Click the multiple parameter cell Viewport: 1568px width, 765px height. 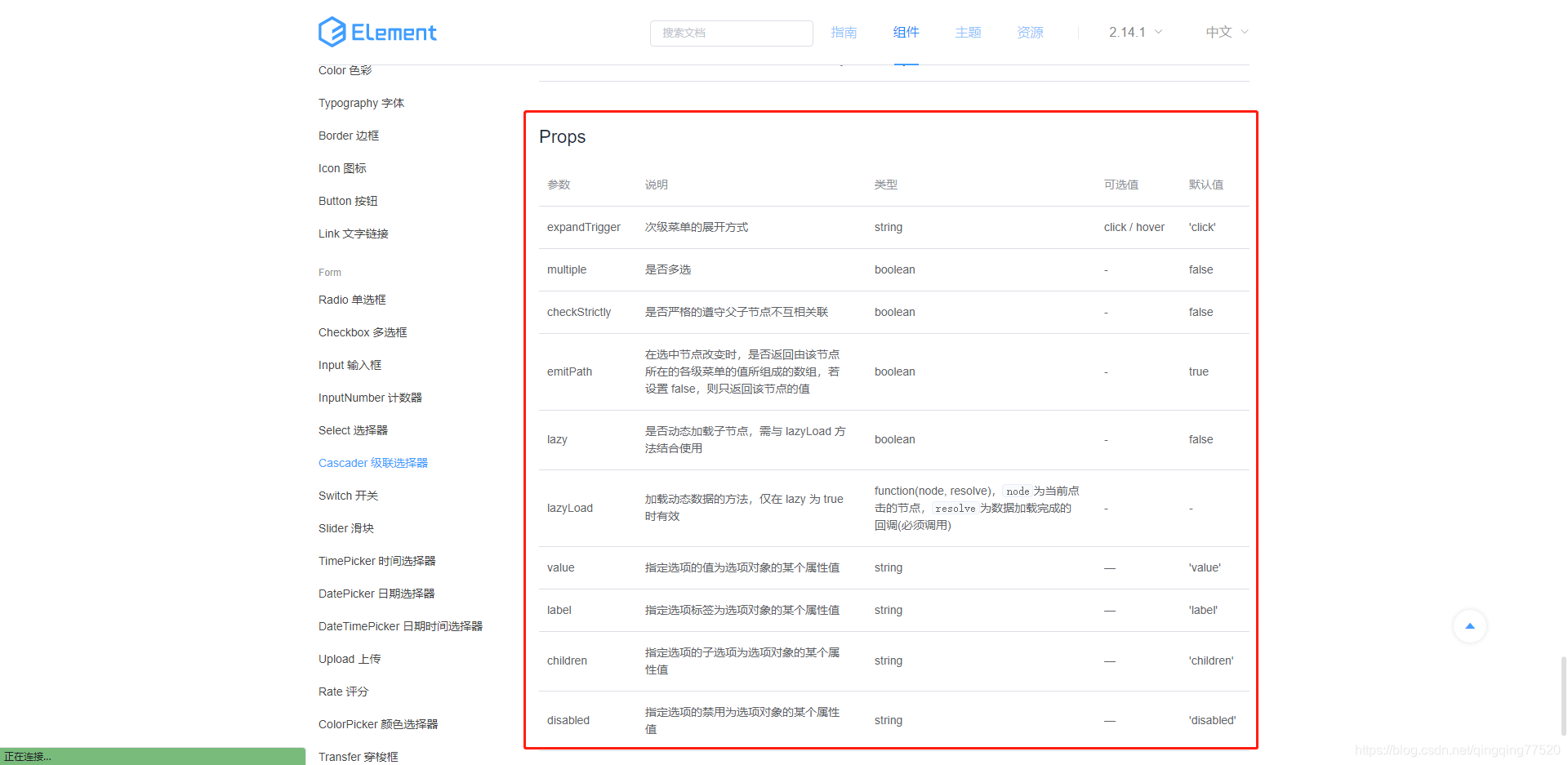567,269
